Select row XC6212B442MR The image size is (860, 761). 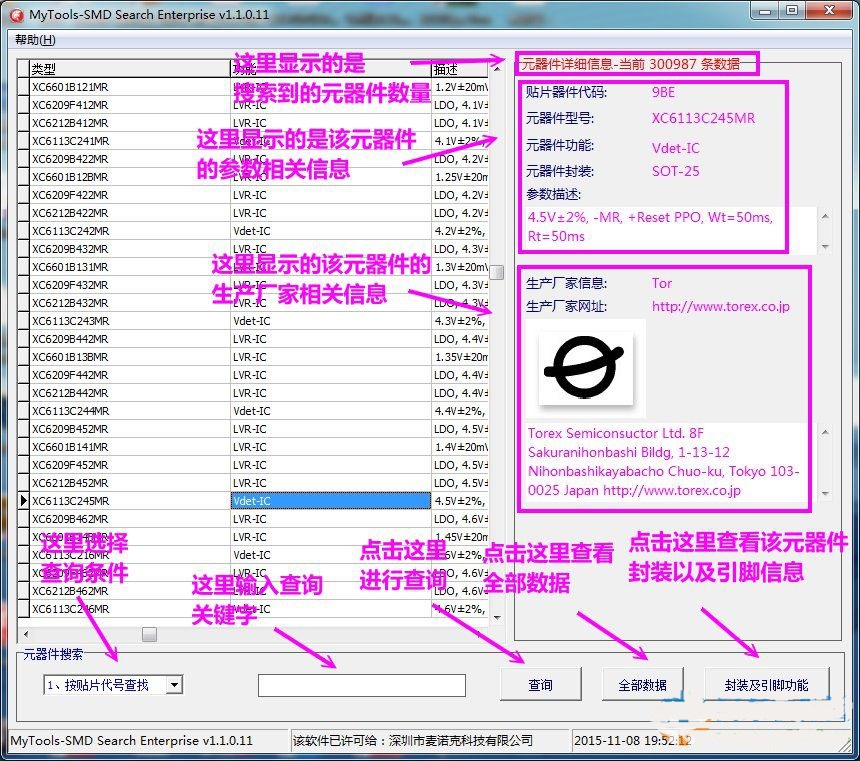tap(252, 393)
